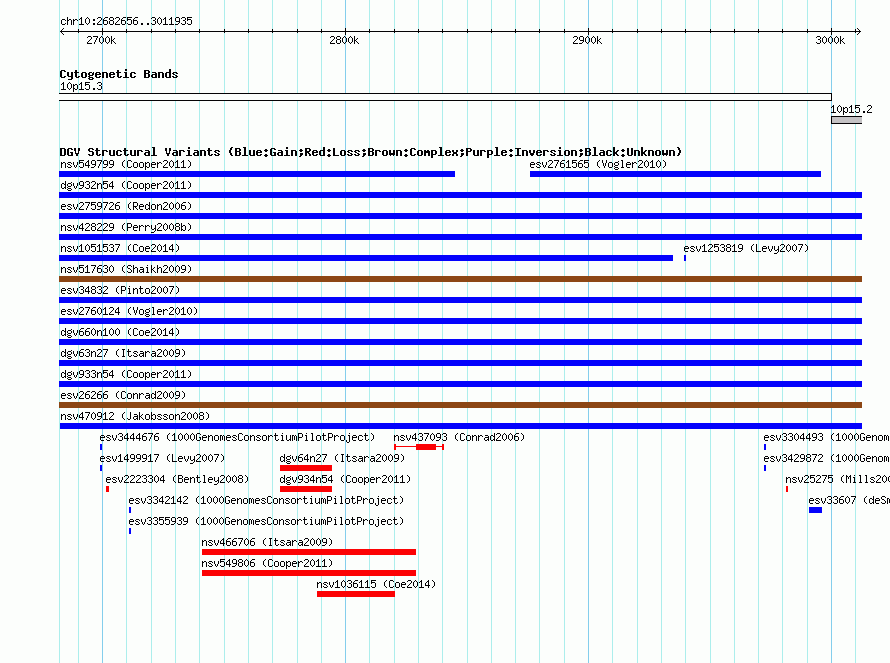Click dgv933n54 (Cooper2011) label
Screen dimensions: 890x663
[126, 374]
